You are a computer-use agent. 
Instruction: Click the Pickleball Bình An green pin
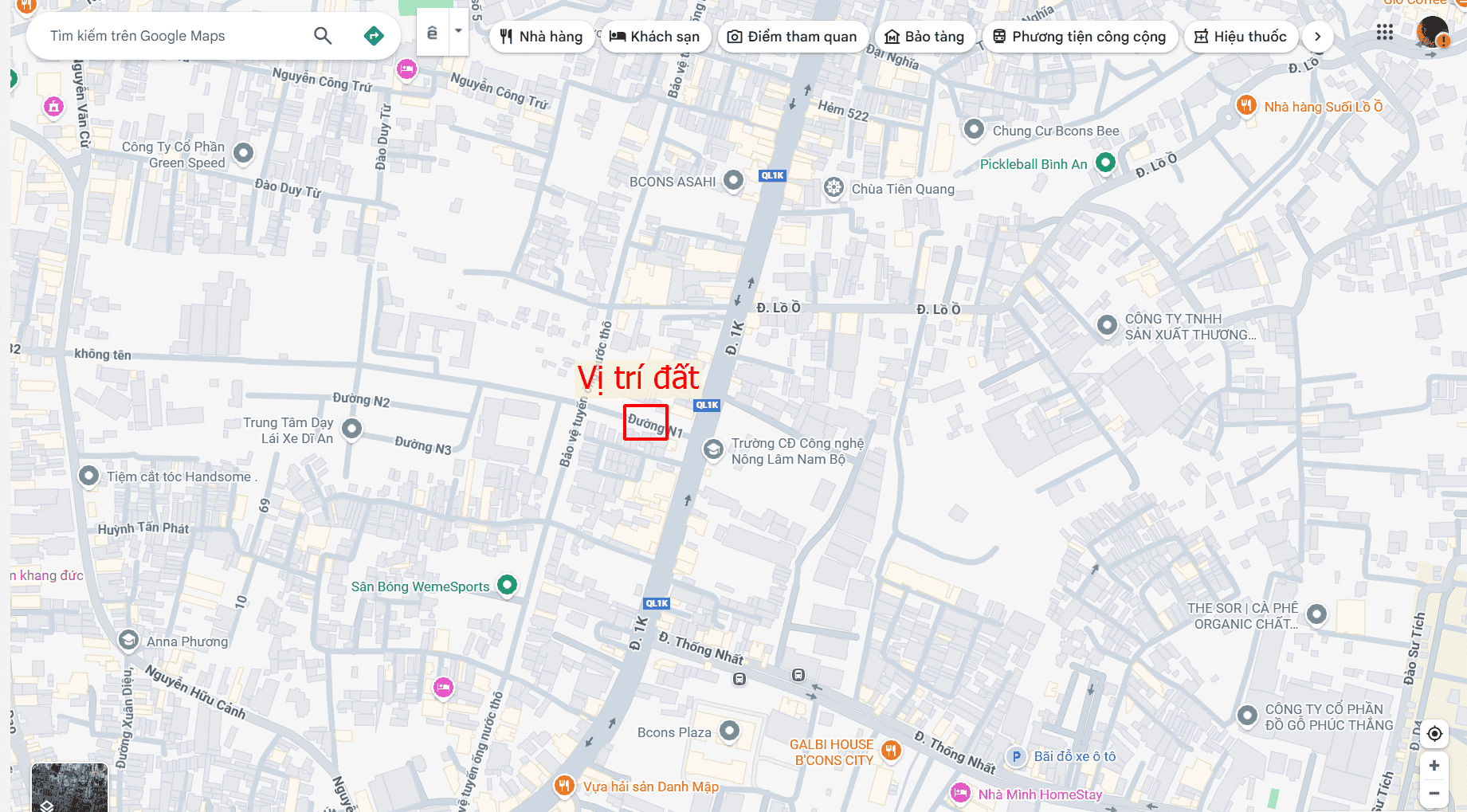(1105, 163)
